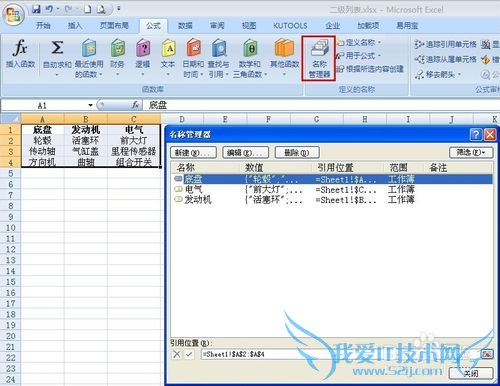Expand the Customize Quick Access Toolbar arrow
500x386 pixels.
pyautogui.click(x=118, y=9)
